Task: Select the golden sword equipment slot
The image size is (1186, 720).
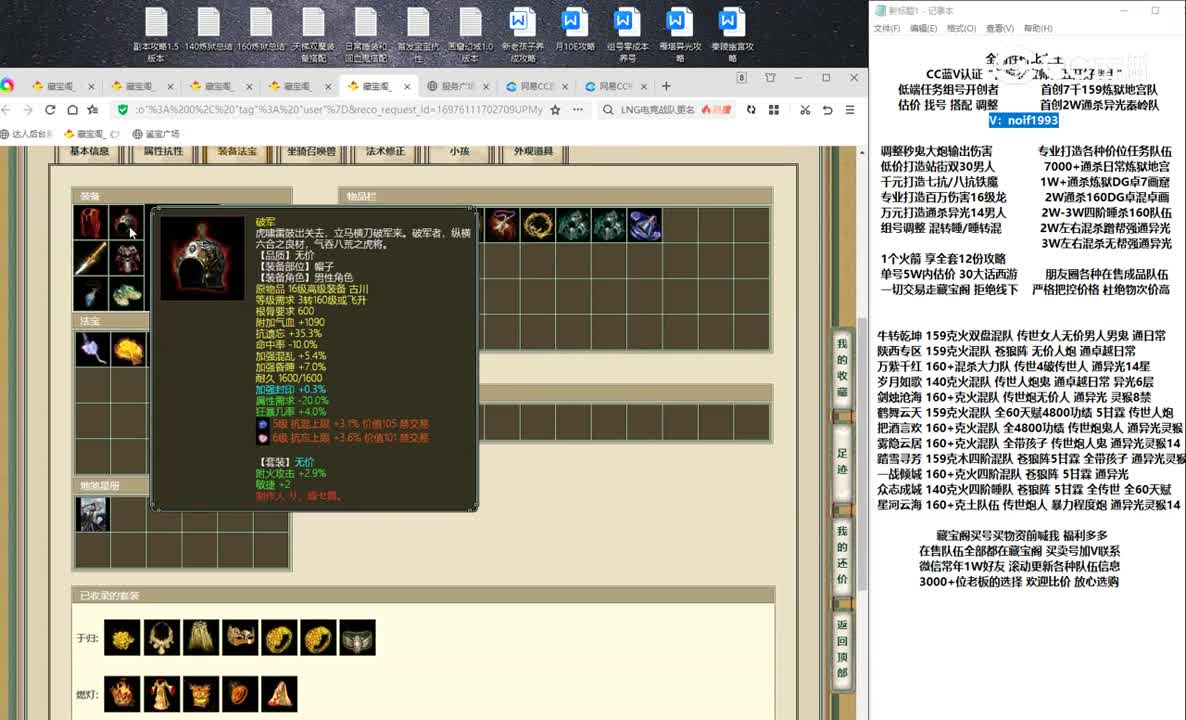Action: (92, 258)
